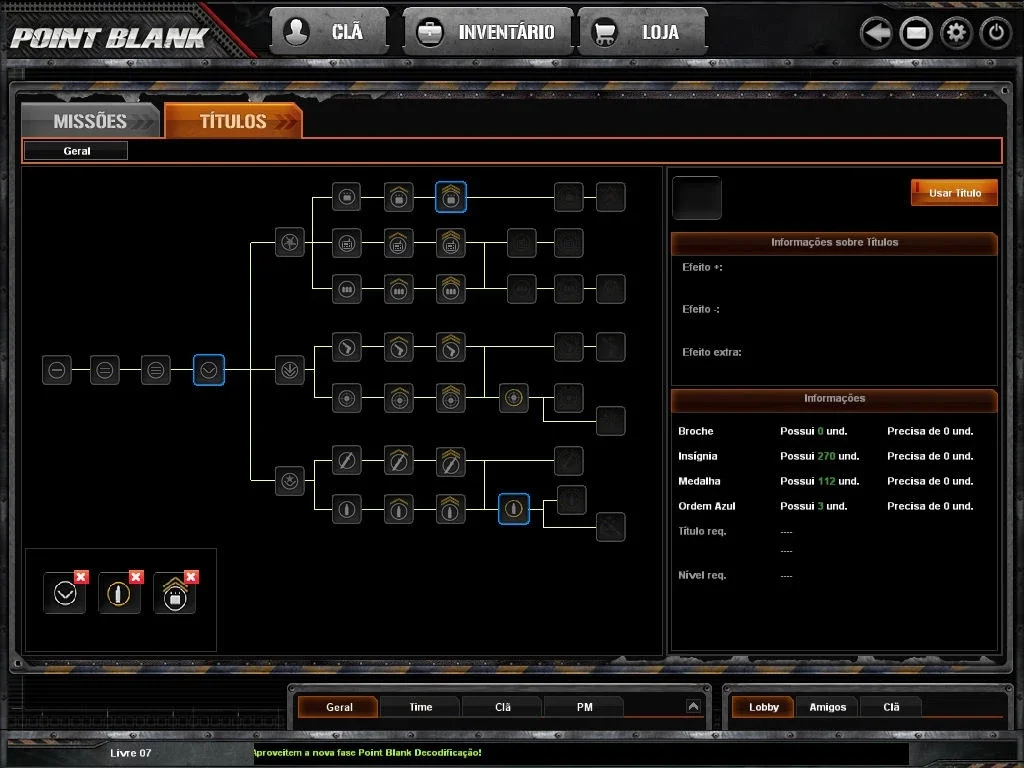
Task: Select the Lobby player list tab
Action: coord(763,707)
